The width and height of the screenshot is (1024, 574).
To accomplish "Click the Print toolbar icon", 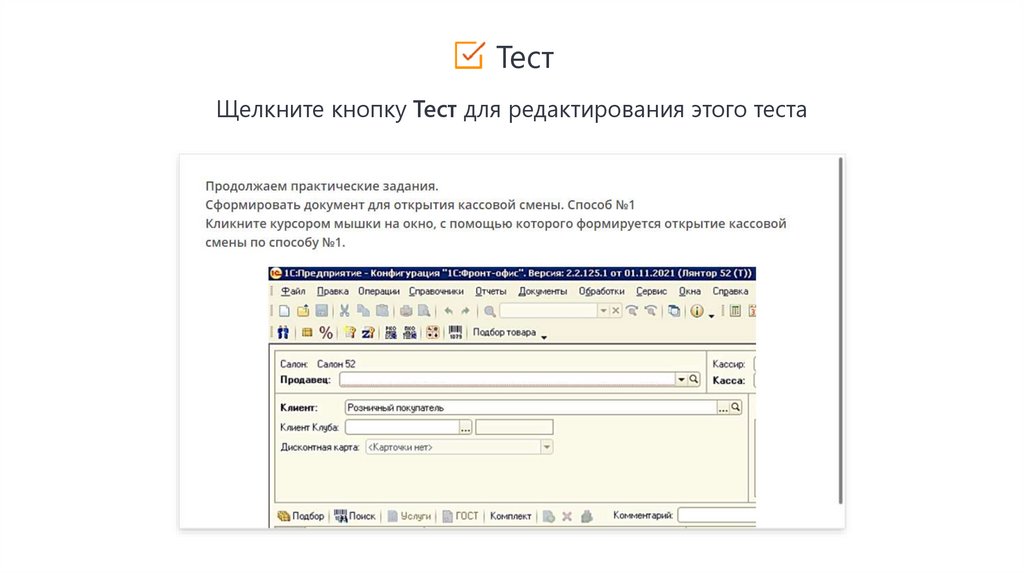I will click(406, 311).
